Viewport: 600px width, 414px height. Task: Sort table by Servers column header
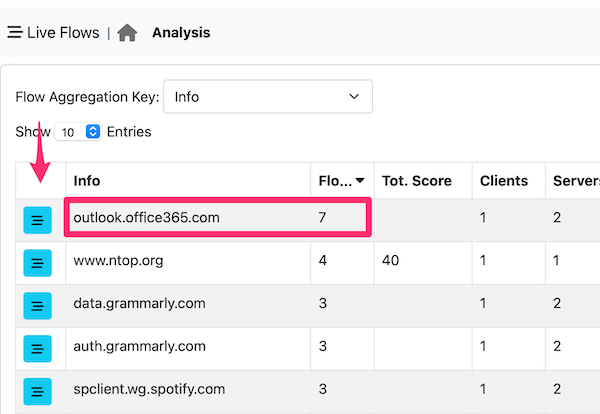click(x=576, y=181)
